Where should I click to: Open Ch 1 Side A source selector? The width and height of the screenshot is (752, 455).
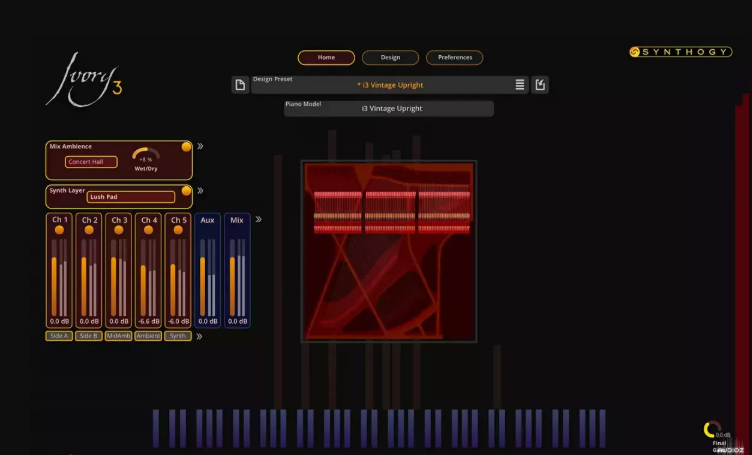click(59, 336)
